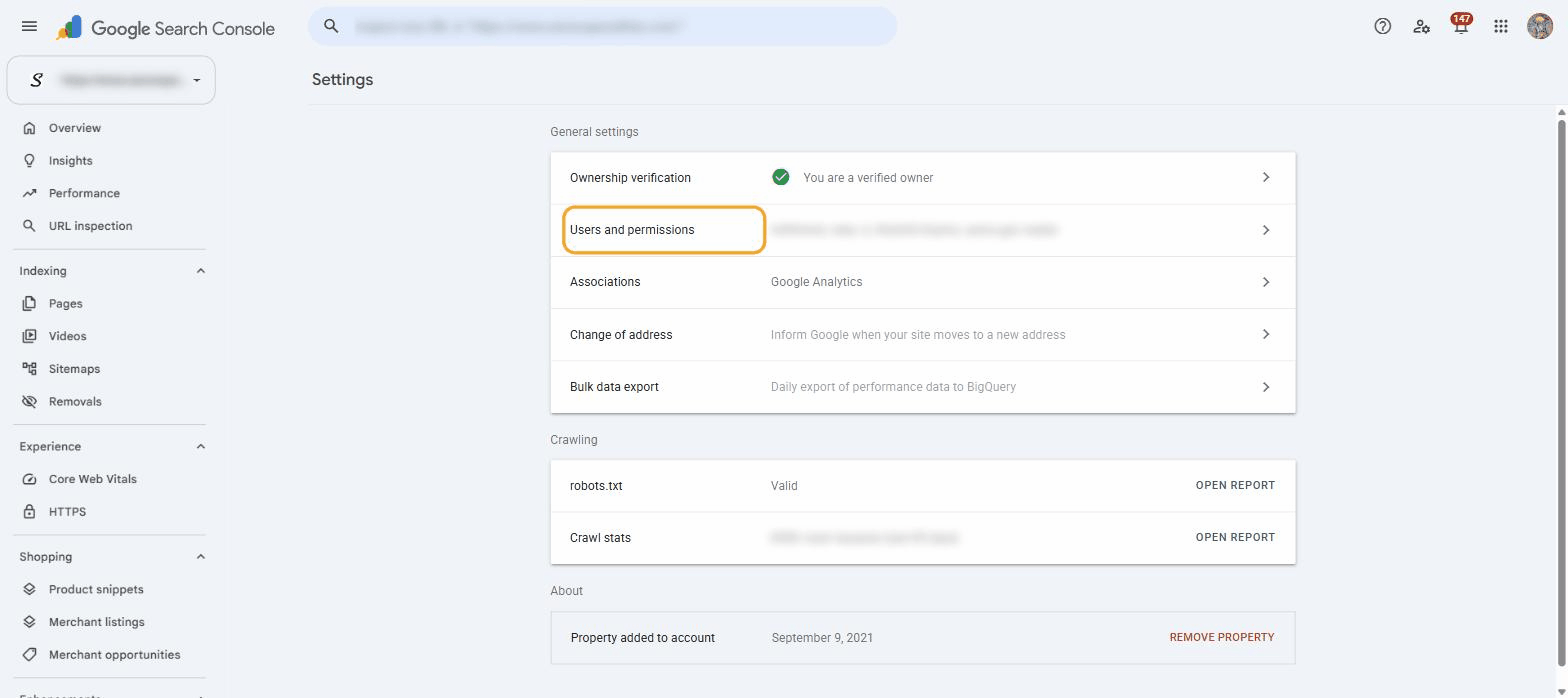Open the Sitemaps page

74,369
